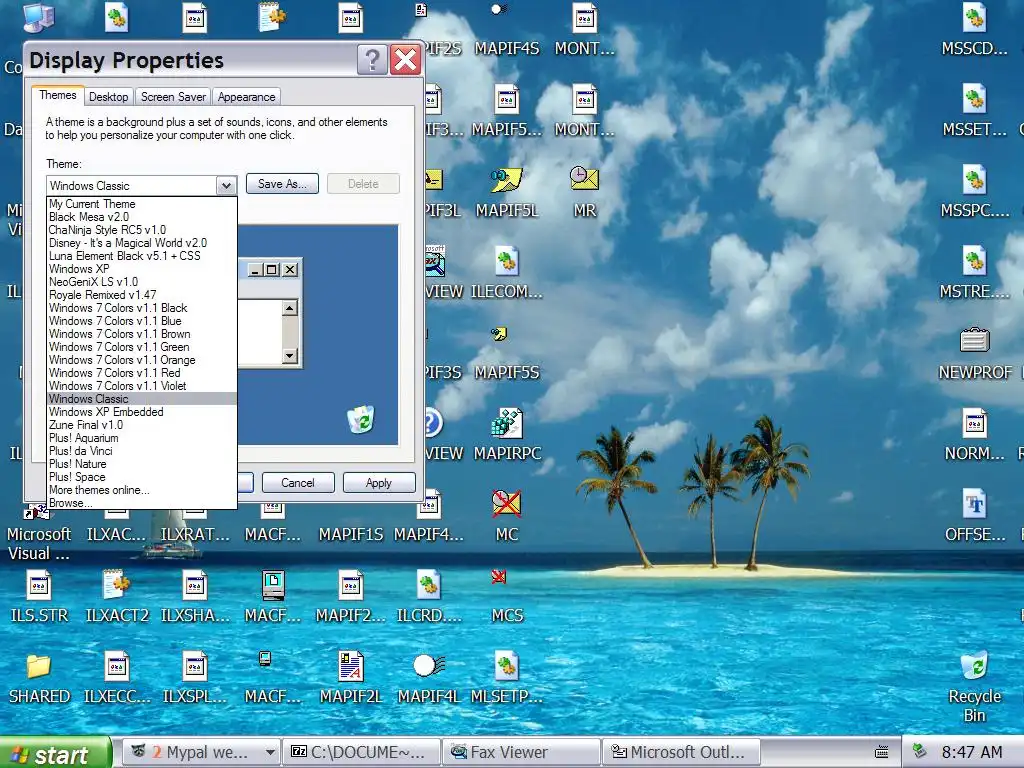Select the MR envelope-clock desktop icon
This screenshot has width=1024, height=768.
(x=584, y=192)
